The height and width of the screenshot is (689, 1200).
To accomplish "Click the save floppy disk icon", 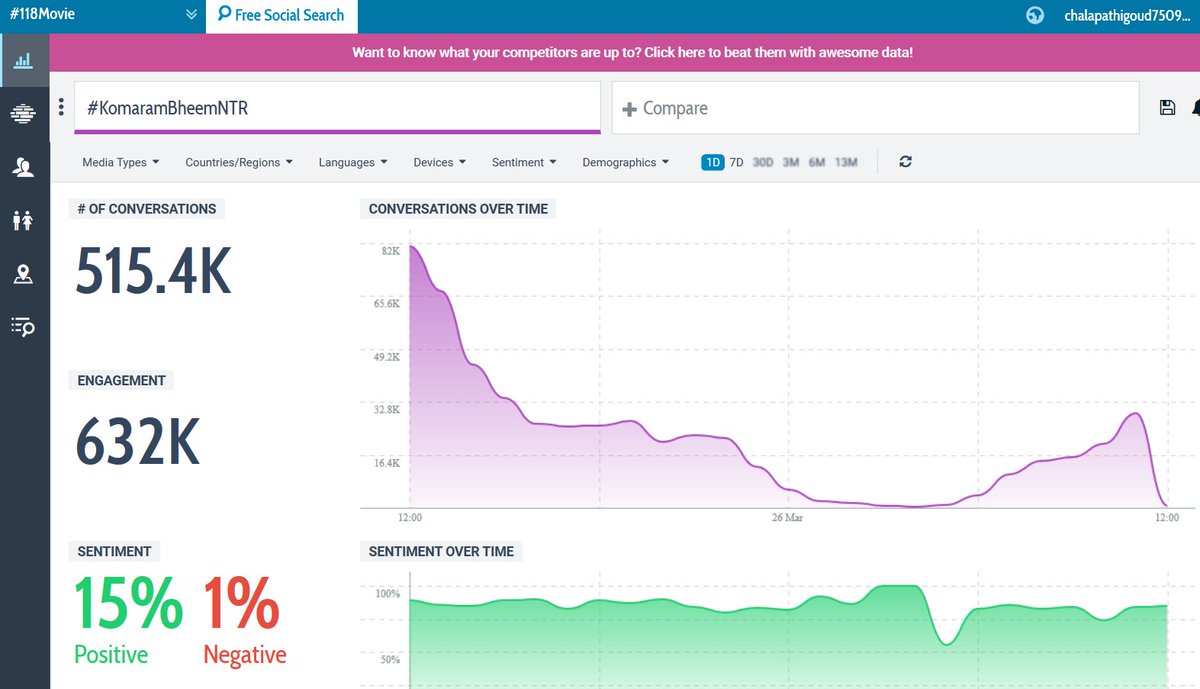I will (1167, 108).
